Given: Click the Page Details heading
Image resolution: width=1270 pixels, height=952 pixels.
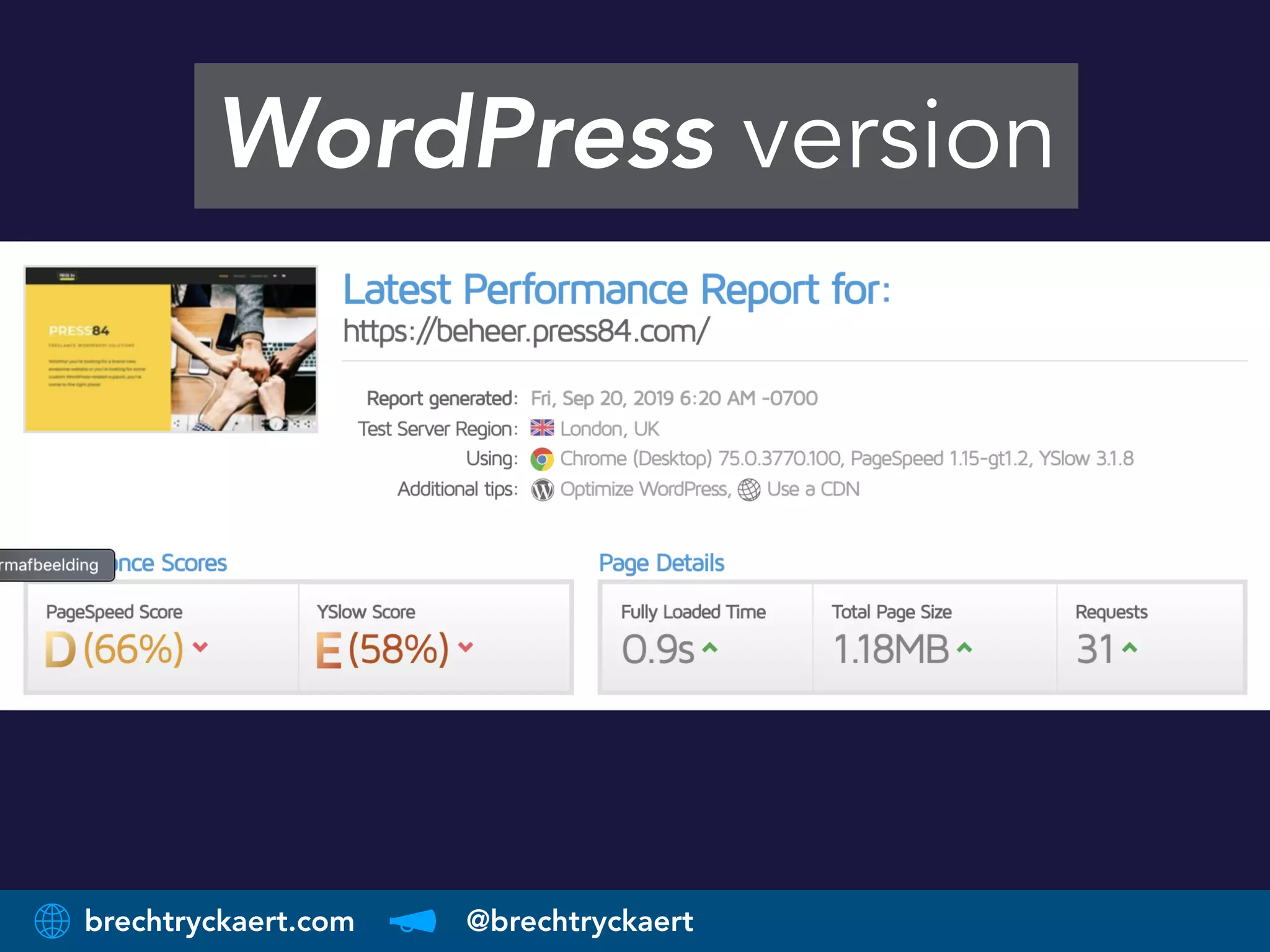Looking at the screenshot, I should point(662,563).
